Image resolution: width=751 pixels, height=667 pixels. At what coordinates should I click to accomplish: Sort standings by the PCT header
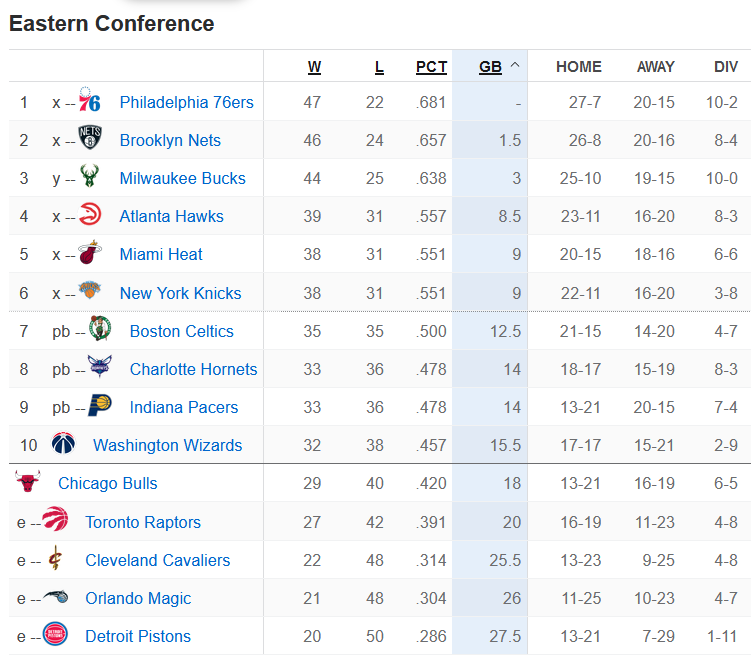coord(431,67)
